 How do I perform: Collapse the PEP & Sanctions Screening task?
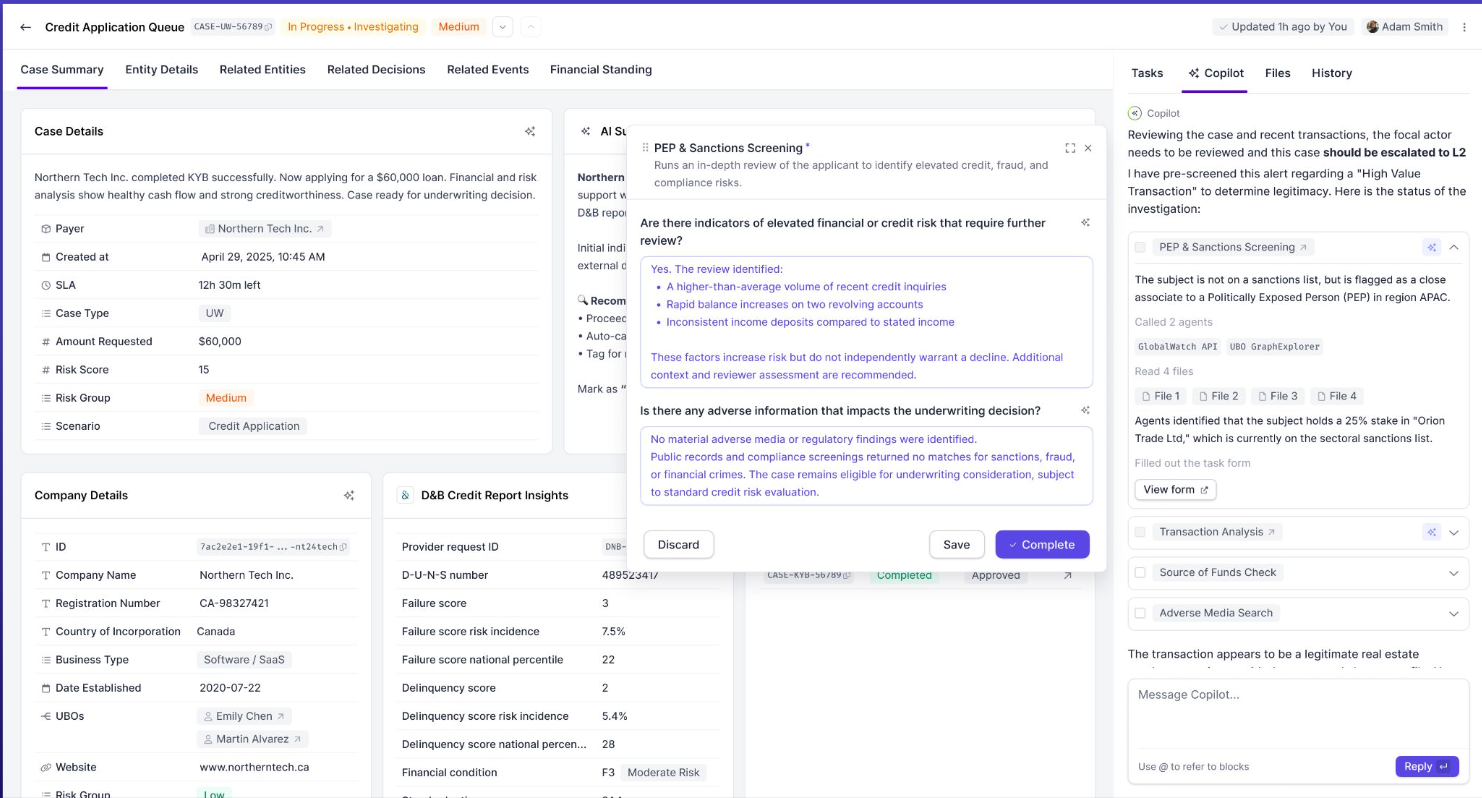click(x=1454, y=247)
